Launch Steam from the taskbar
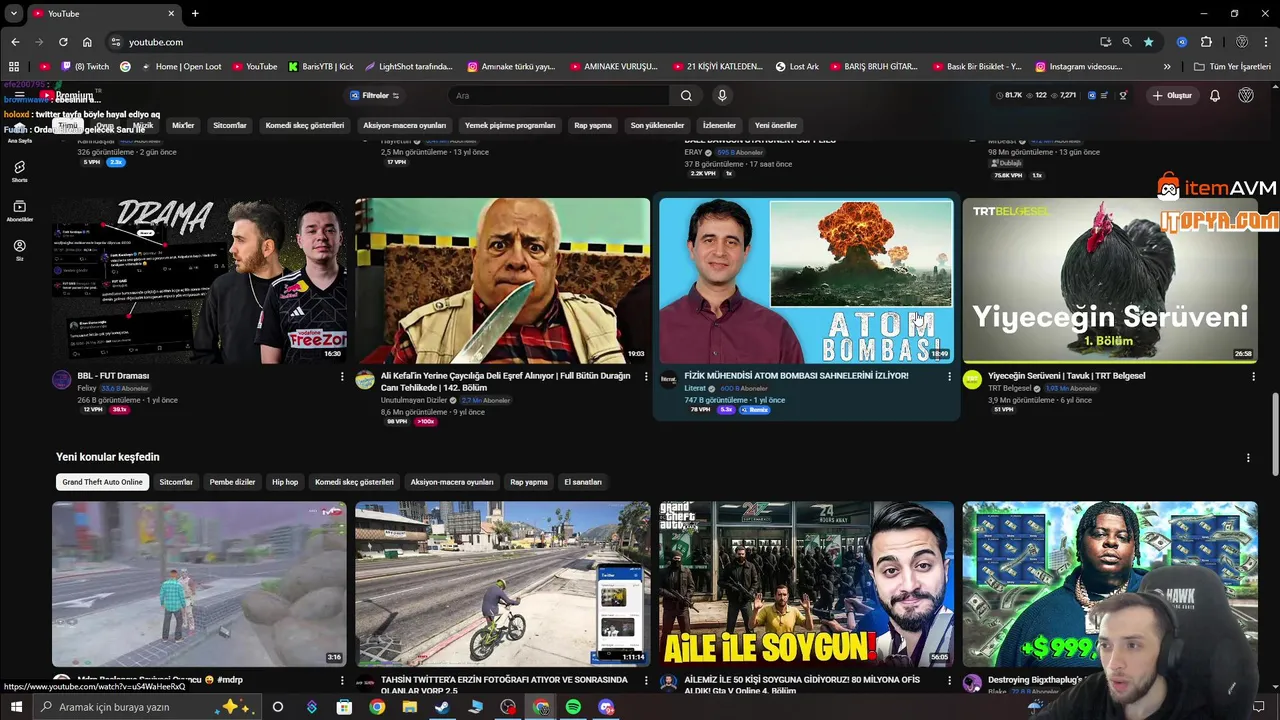The image size is (1280, 720). [442, 707]
